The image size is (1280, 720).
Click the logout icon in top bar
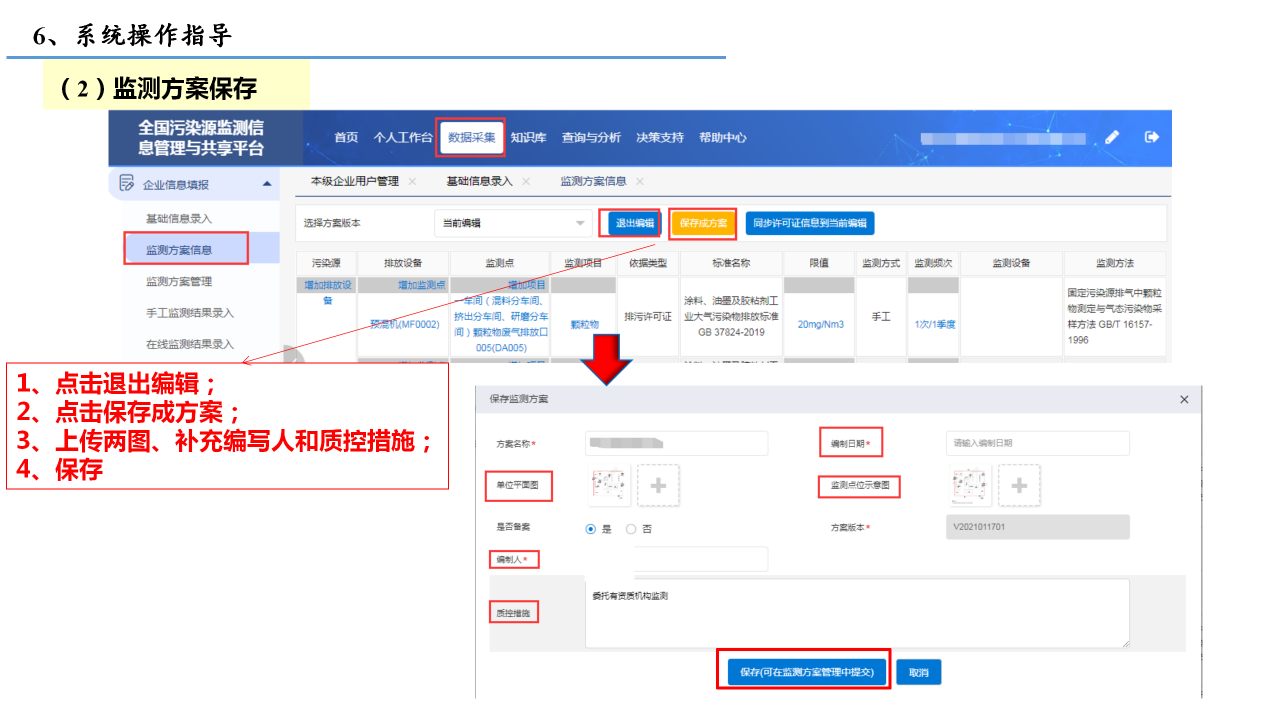(1152, 137)
